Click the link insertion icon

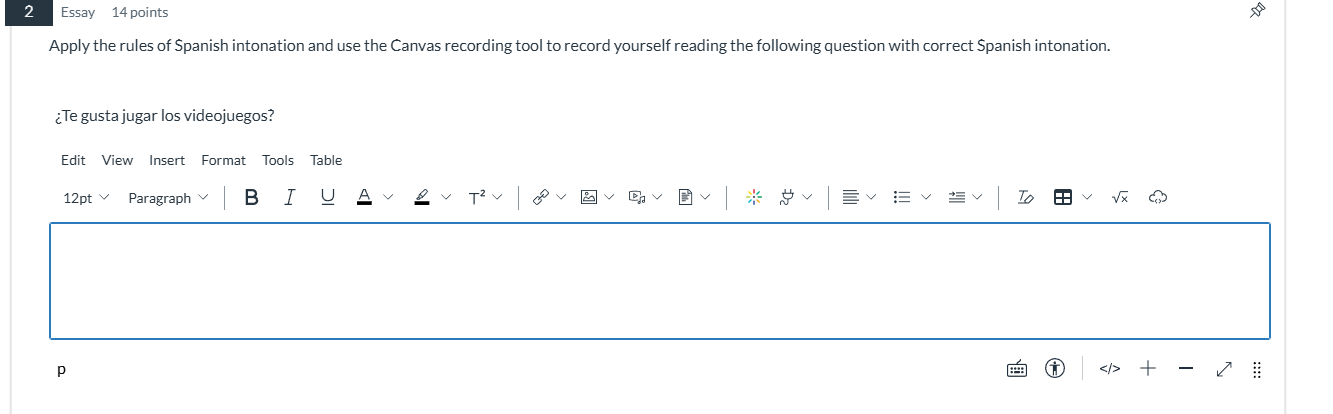point(541,198)
